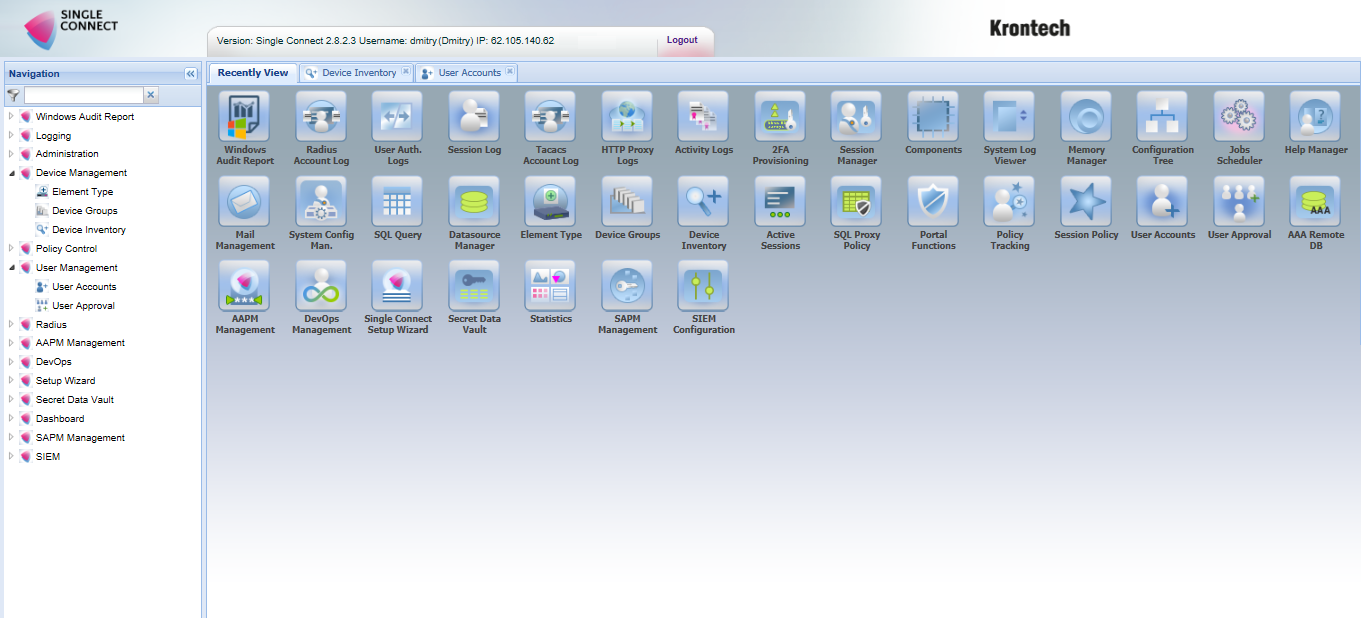Launch the Session Manager icon
1362x619 pixels.
[x=856, y=117]
